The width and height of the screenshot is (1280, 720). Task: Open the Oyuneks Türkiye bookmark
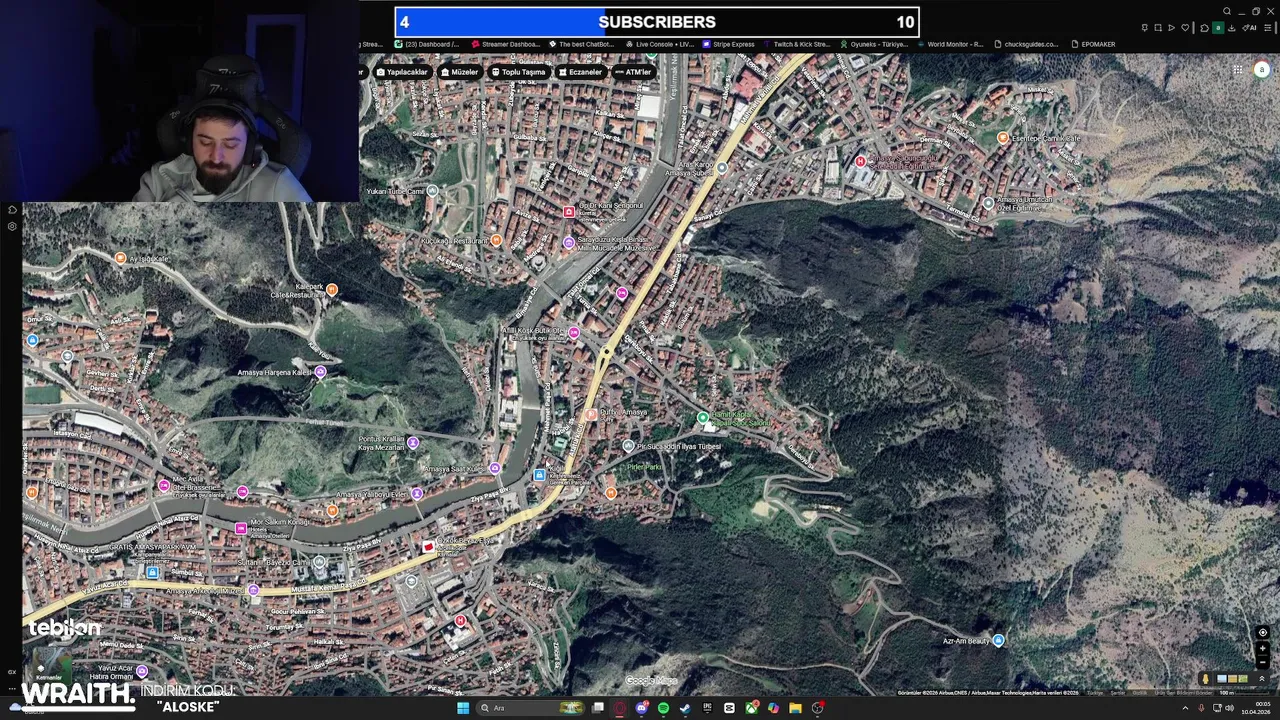pyautogui.click(x=874, y=44)
